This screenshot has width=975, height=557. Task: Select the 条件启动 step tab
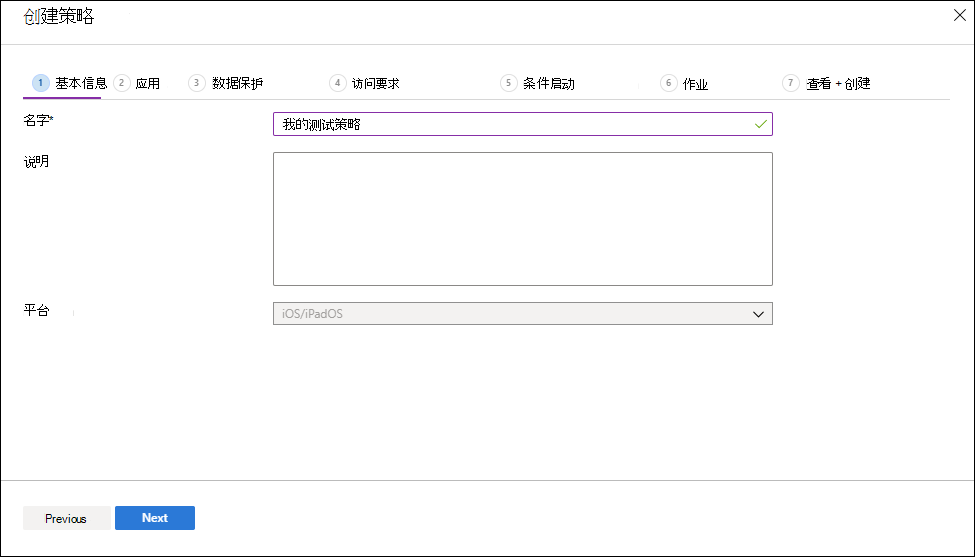coord(537,83)
